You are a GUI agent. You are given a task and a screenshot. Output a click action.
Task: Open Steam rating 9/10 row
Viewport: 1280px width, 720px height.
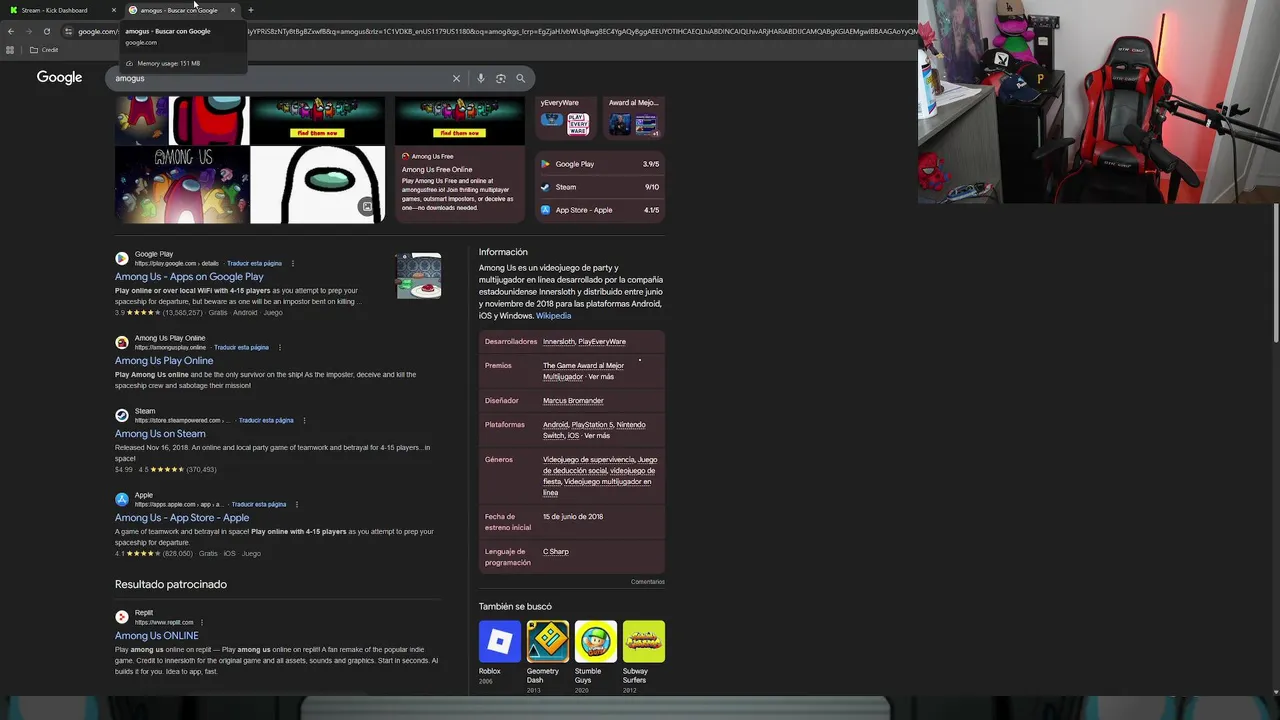point(600,187)
